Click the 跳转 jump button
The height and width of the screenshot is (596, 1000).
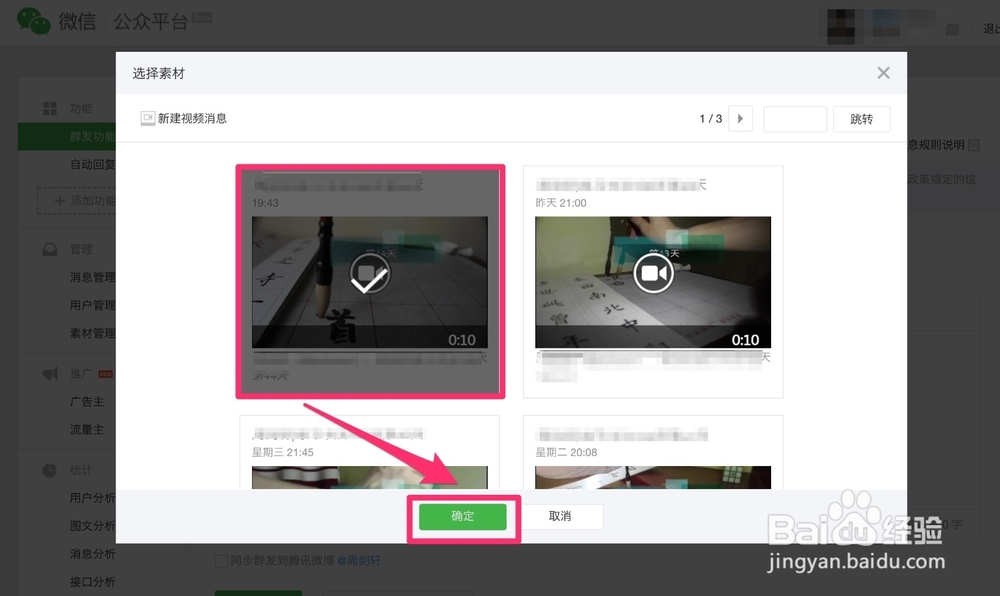861,119
